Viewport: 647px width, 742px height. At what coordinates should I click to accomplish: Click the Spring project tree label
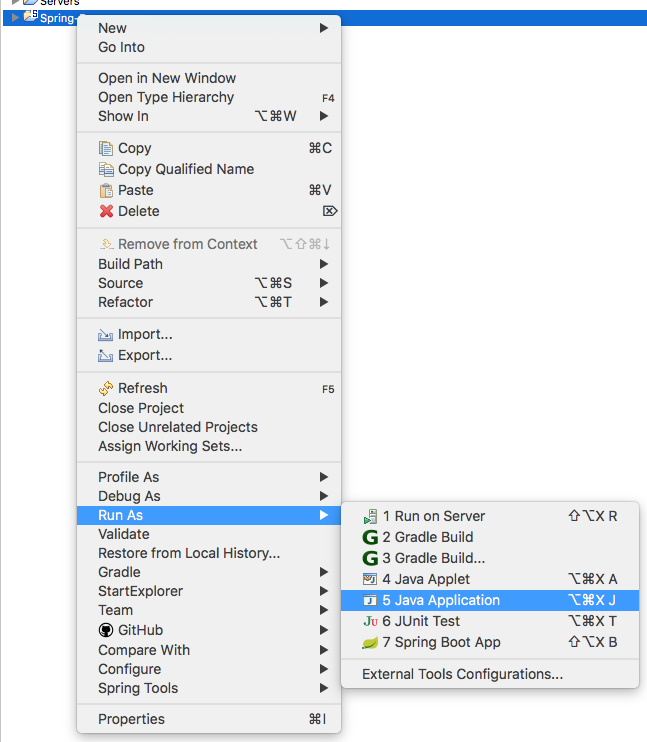pyautogui.click(x=57, y=18)
